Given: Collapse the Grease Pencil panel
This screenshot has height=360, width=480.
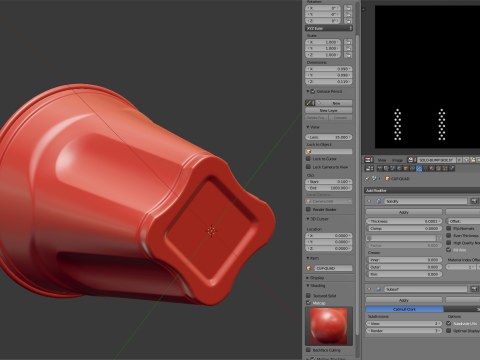Looking at the screenshot, I should [308, 91].
